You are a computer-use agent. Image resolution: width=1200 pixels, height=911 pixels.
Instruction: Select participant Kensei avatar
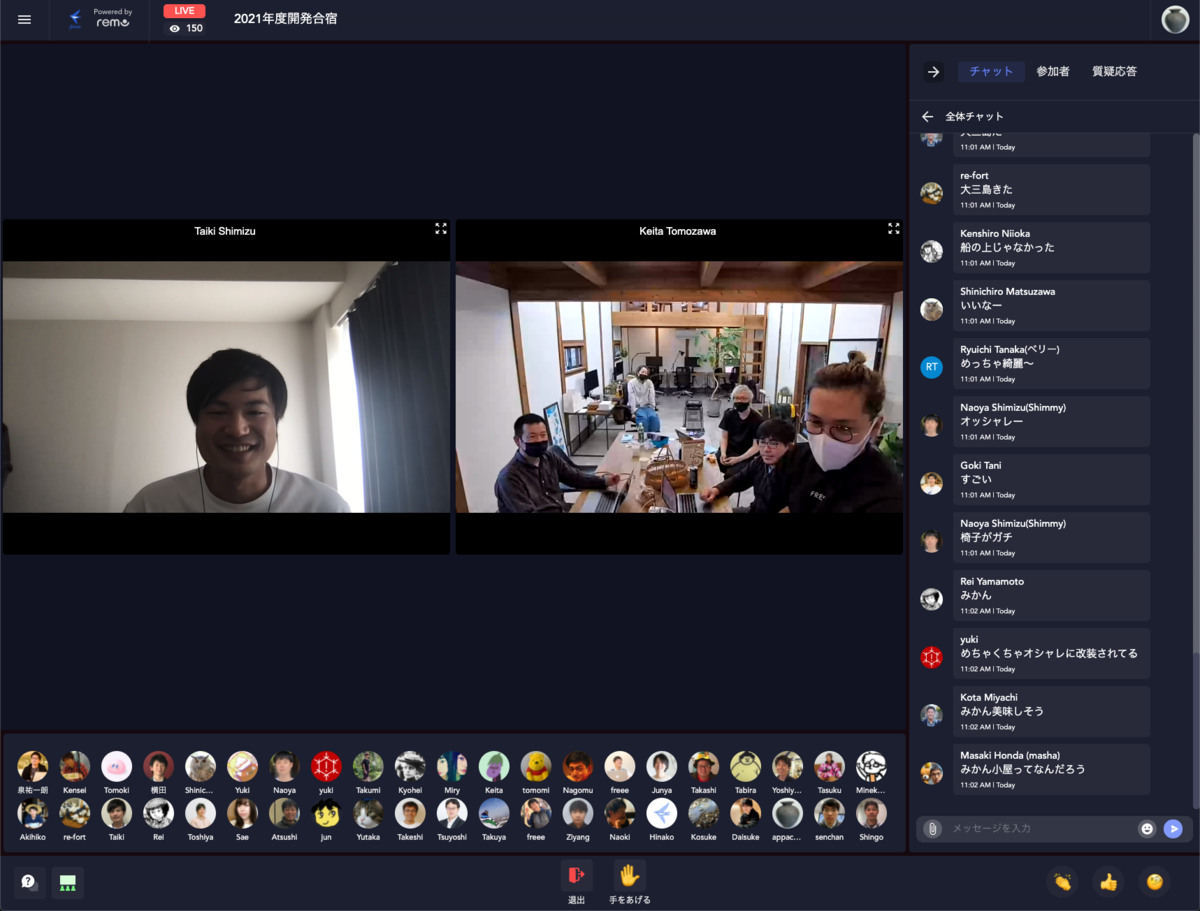(x=74, y=766)
